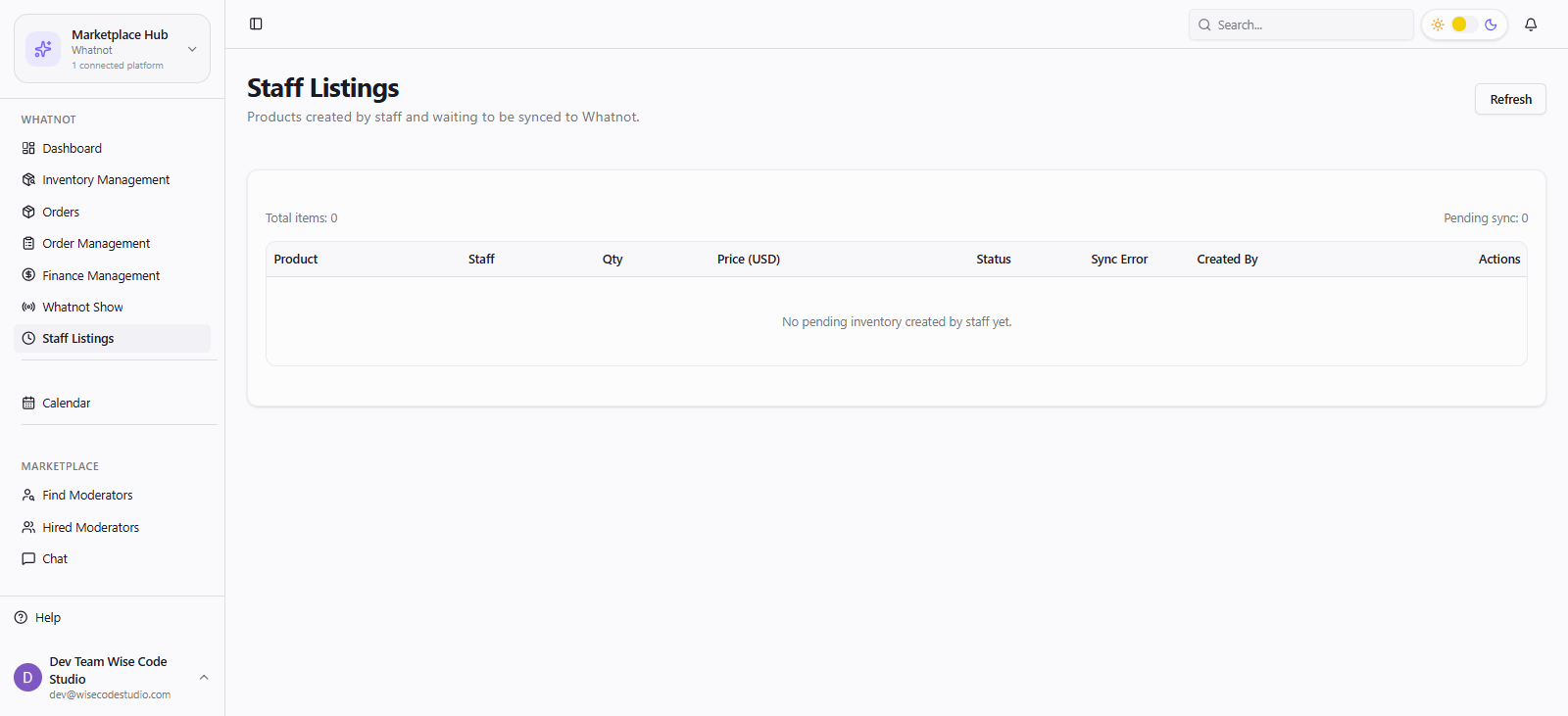Click the Sync Error column header
The height and width of the screenshot is (716, 1568).
click(1119, 259)
